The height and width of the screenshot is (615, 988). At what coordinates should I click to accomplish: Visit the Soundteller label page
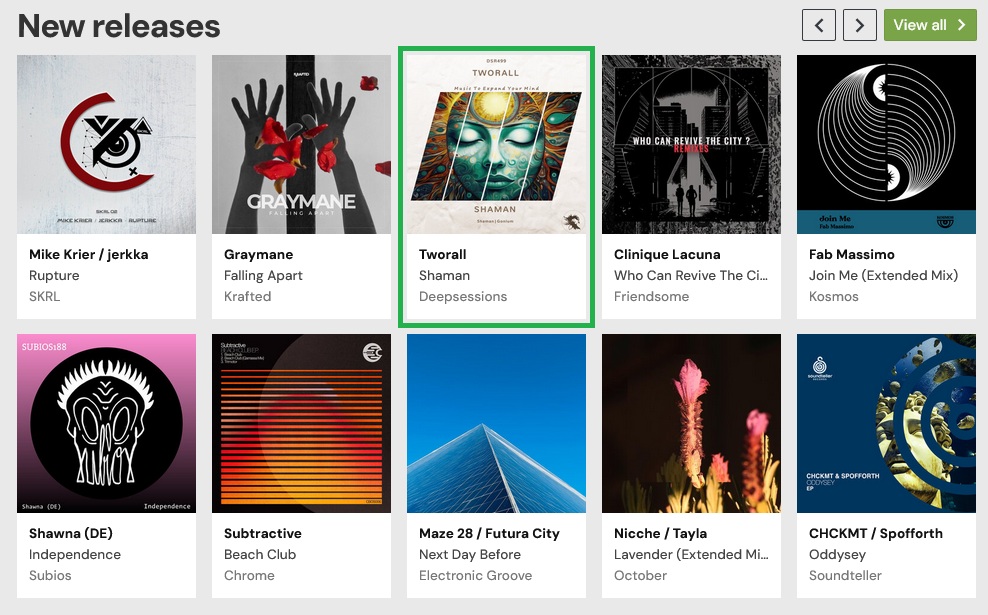click(845, 575)
